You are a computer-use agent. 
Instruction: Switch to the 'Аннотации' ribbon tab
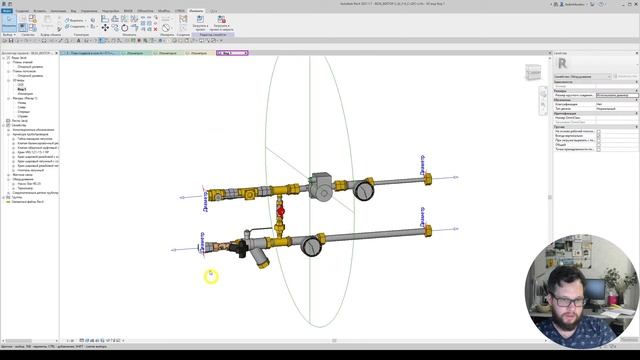(58, 11)
